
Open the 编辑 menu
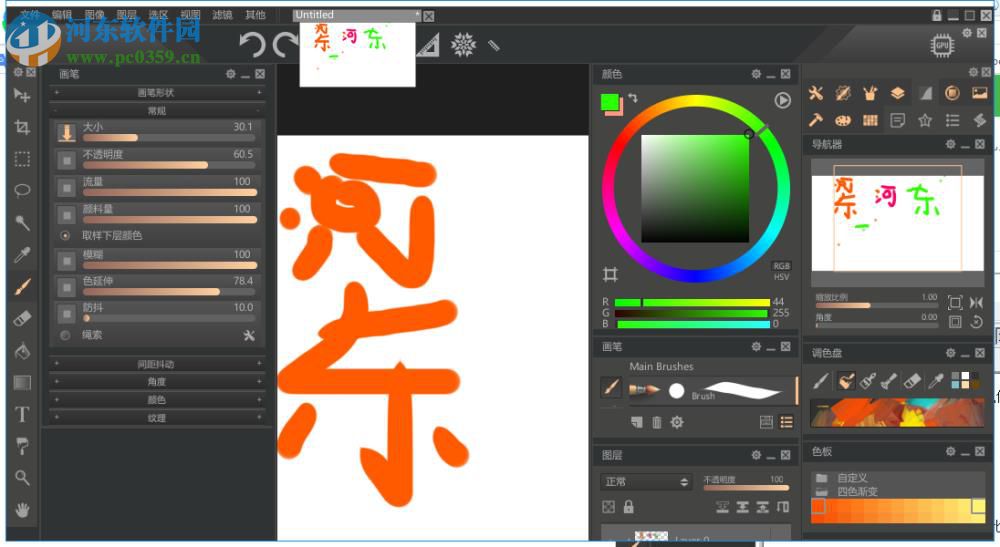(62, 15)
